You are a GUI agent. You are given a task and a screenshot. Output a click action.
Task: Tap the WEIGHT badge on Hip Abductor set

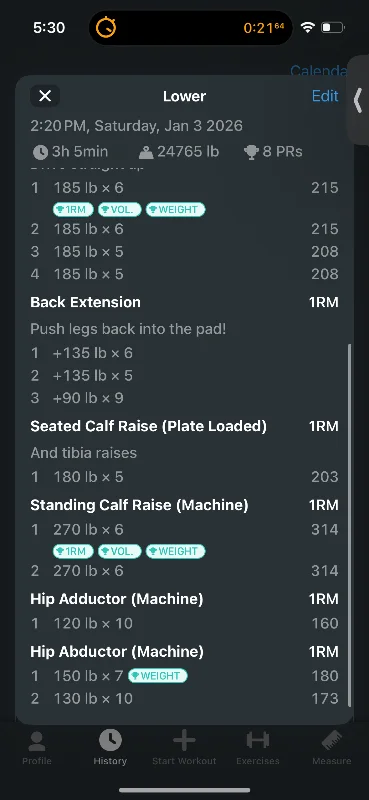(158, 676)
